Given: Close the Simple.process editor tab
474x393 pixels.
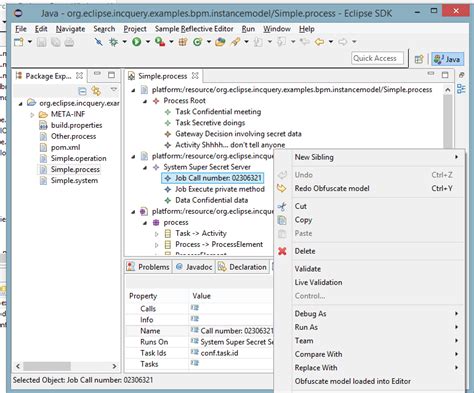Looking at the screenshot, I should click(195, 76).
